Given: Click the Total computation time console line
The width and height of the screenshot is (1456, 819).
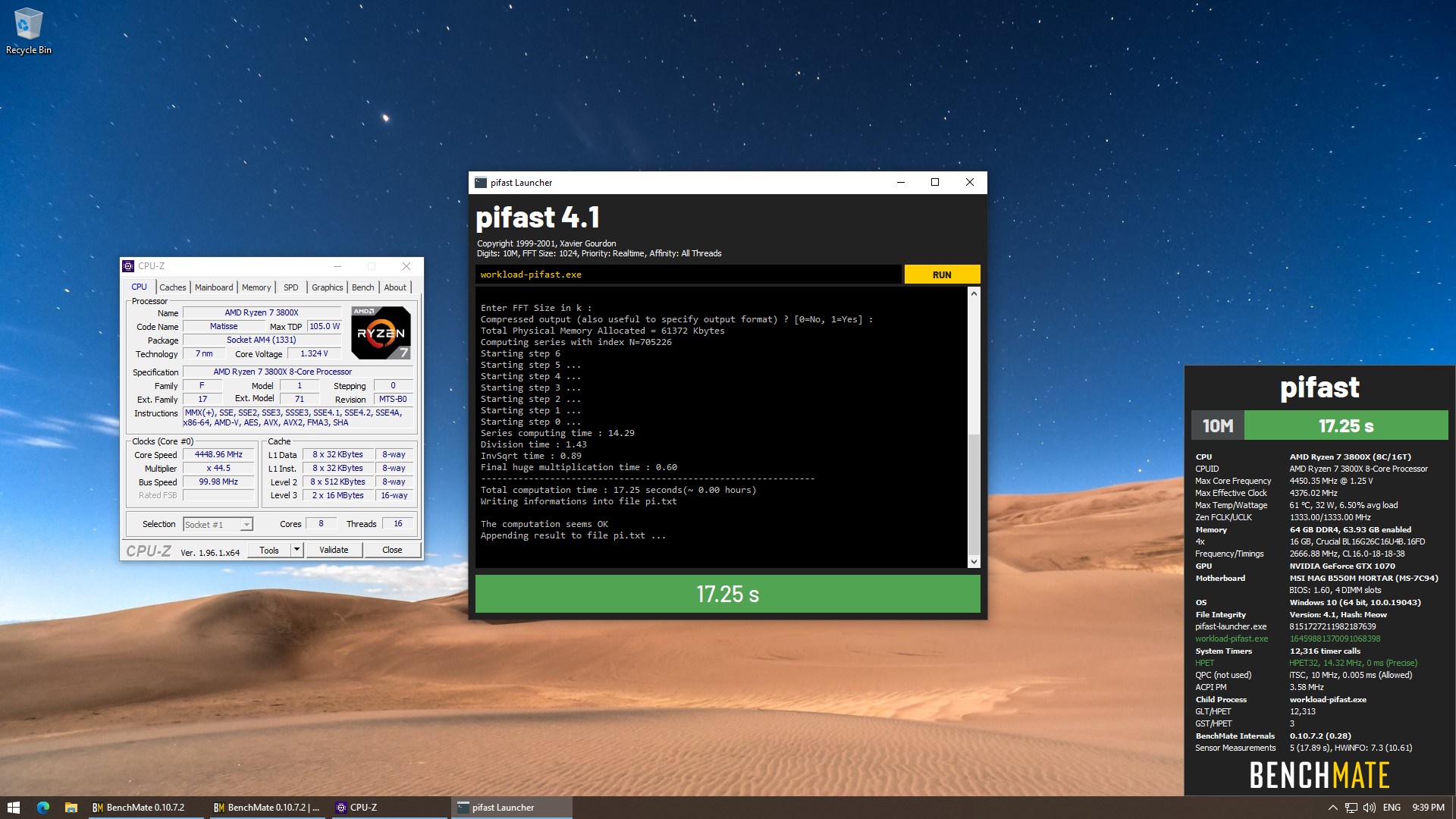Looking at the screenshot, I should tap(618, 490).
